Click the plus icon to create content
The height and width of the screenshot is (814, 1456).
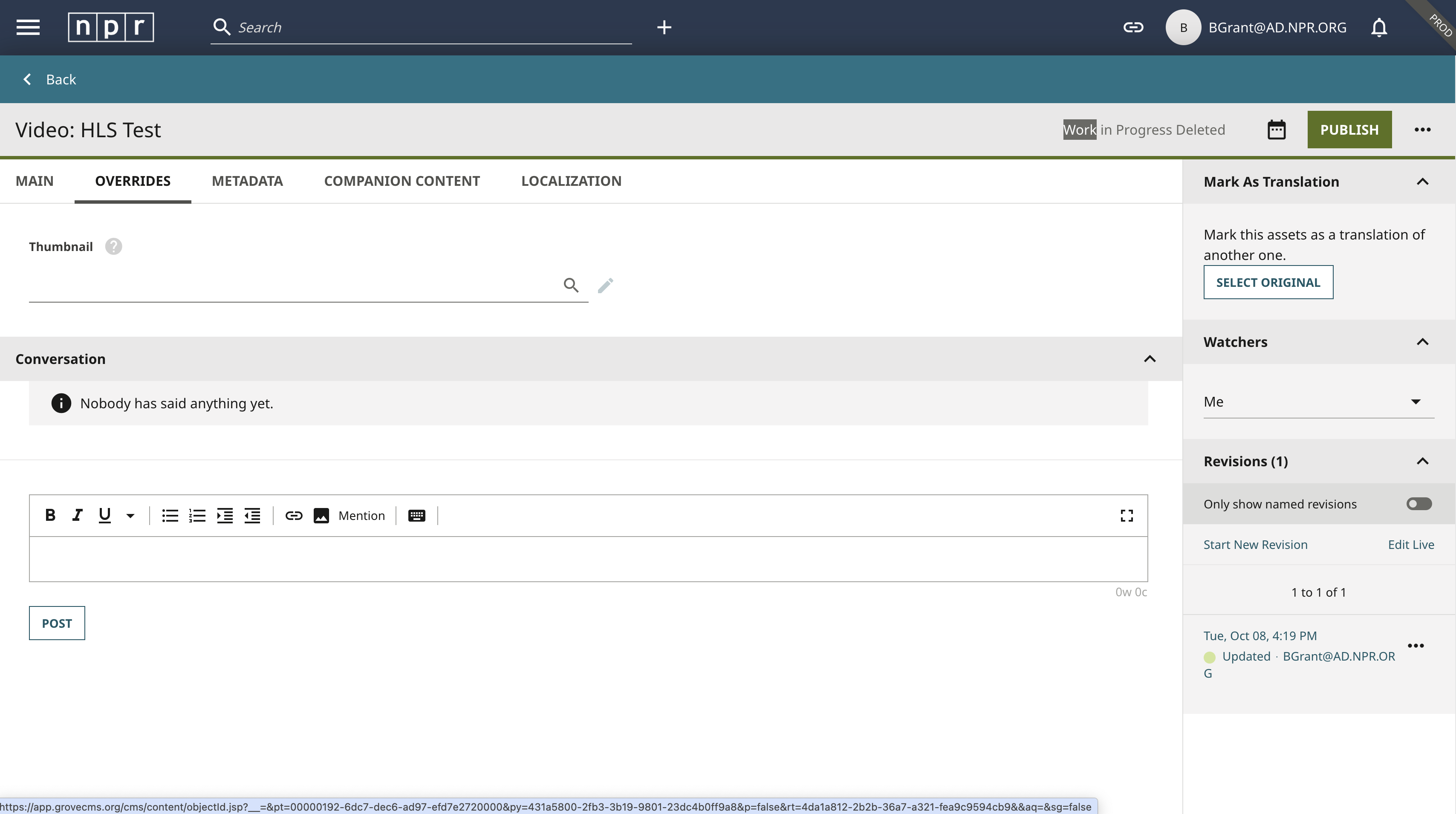[x=664, y=27]
